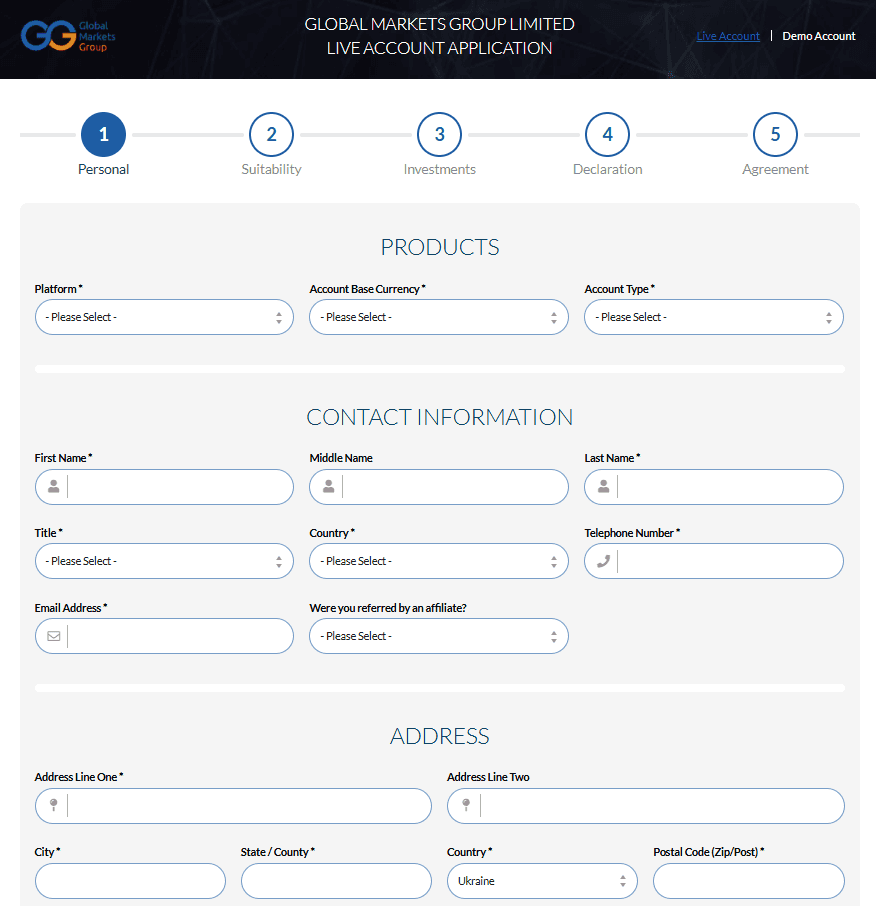Go to step 5 Agreement
The height and width of the screenshot is (906, 876).
pos(775,135)
